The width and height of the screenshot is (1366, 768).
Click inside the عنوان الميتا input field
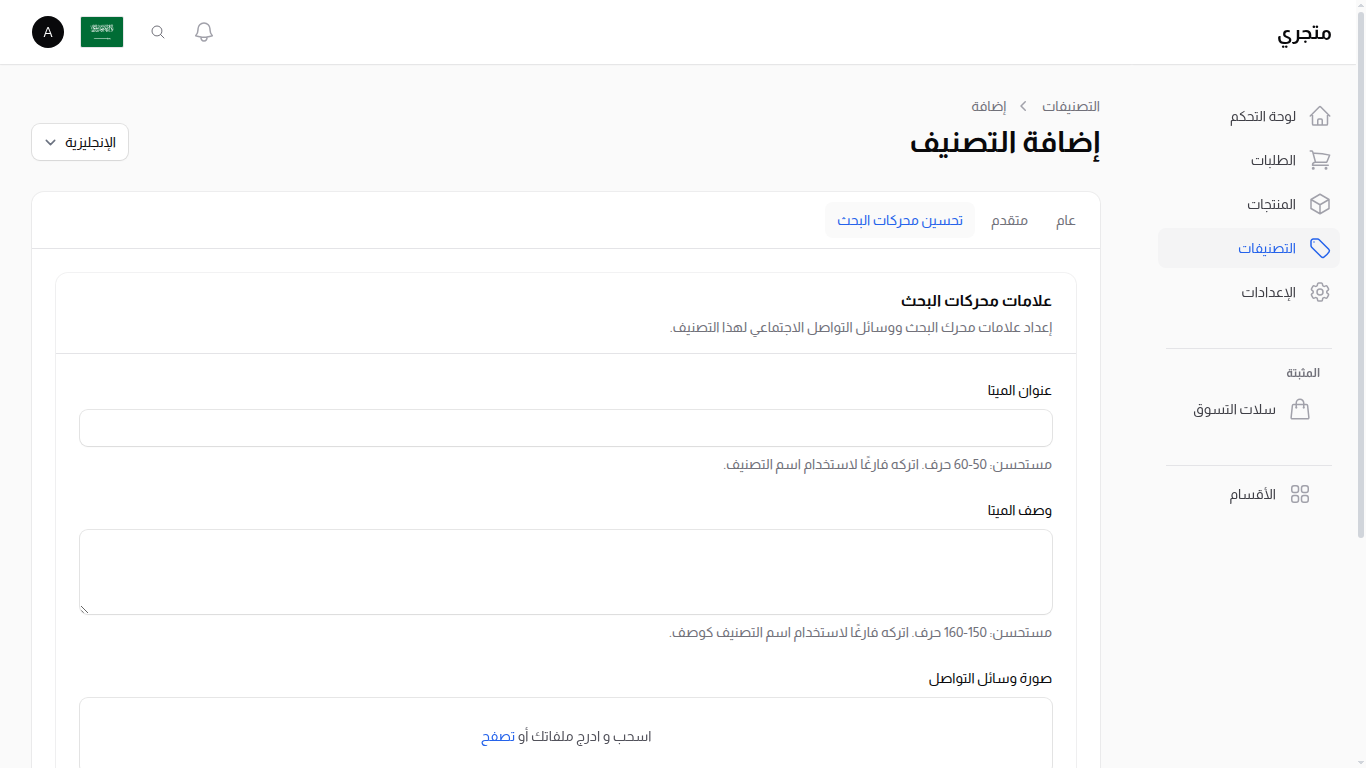click(565, 428)
